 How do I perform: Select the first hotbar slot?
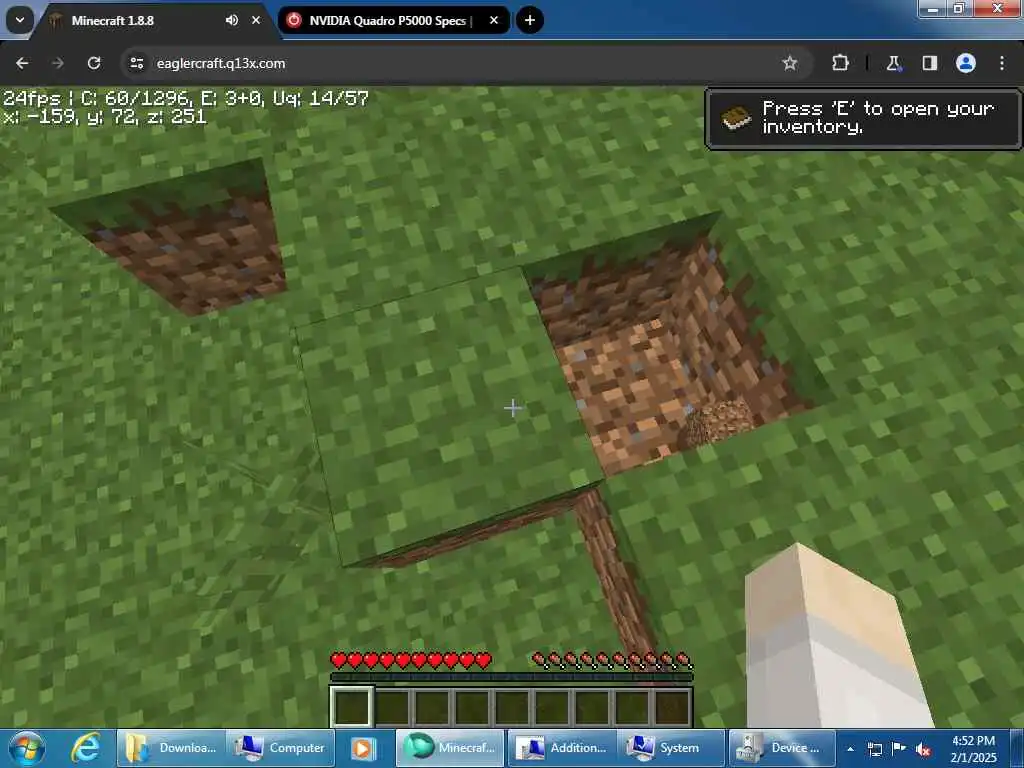tap(352, 707)
